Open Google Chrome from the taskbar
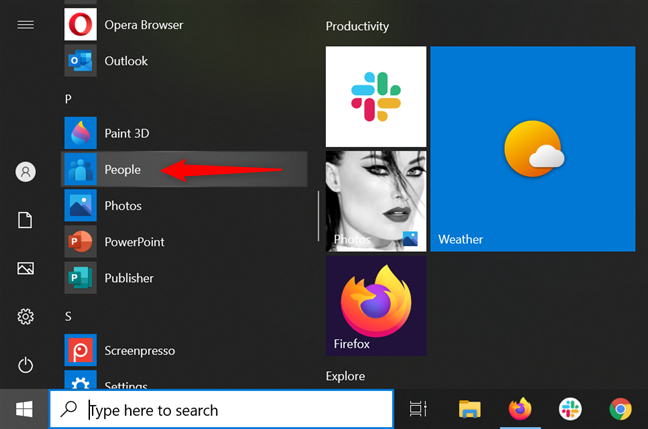 [x=620, y=409]
